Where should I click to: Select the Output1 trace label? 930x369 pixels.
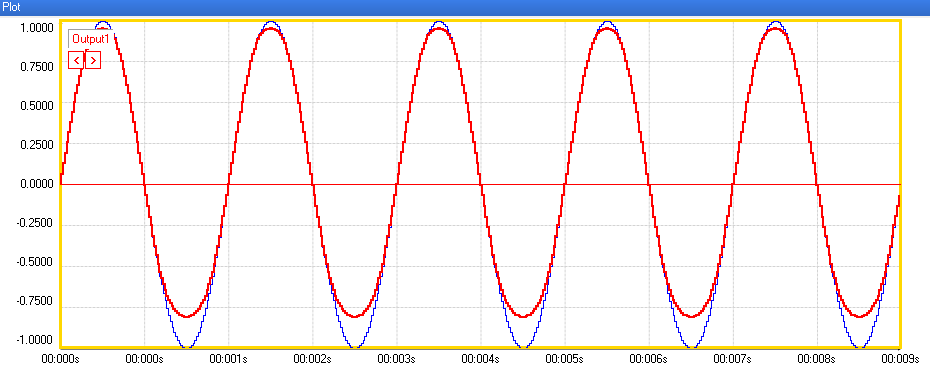pos(91,40)
